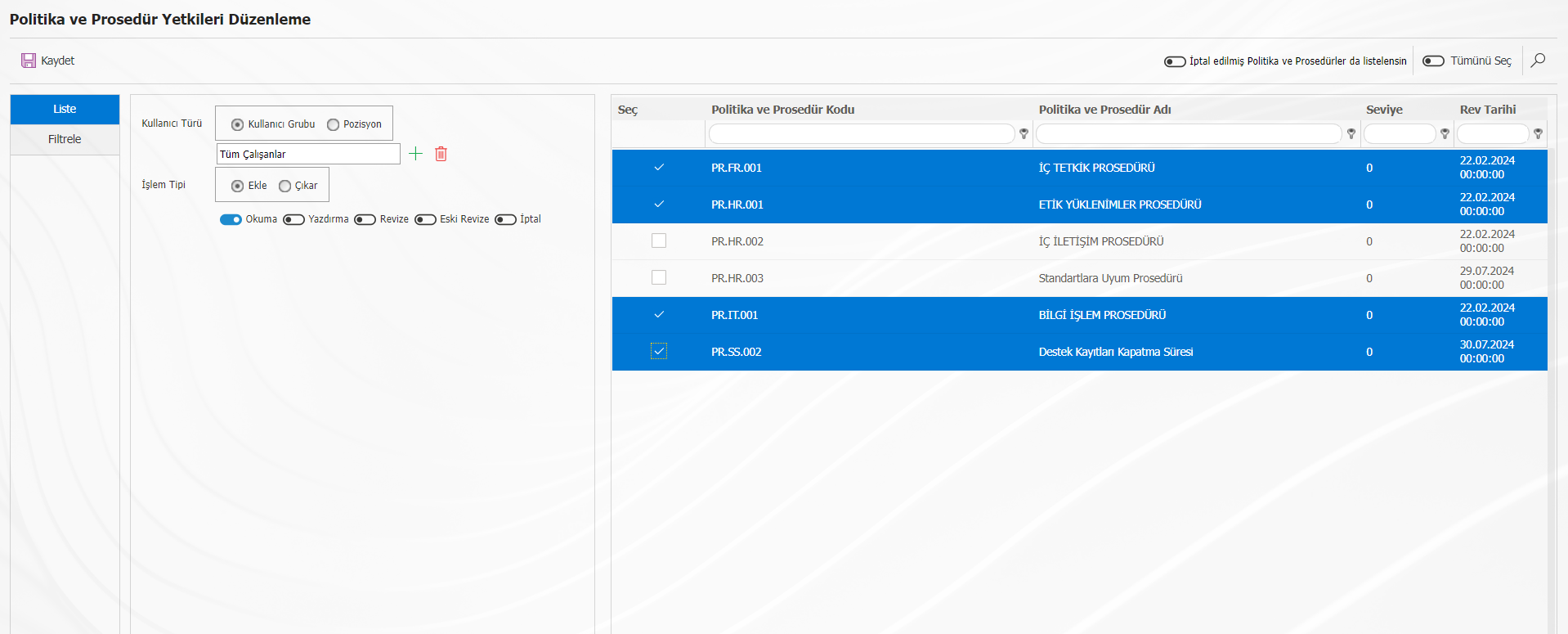This screenshot has width=1568, height=634.
Task: Add user group with green plus icon
Action: coord(415,154)
